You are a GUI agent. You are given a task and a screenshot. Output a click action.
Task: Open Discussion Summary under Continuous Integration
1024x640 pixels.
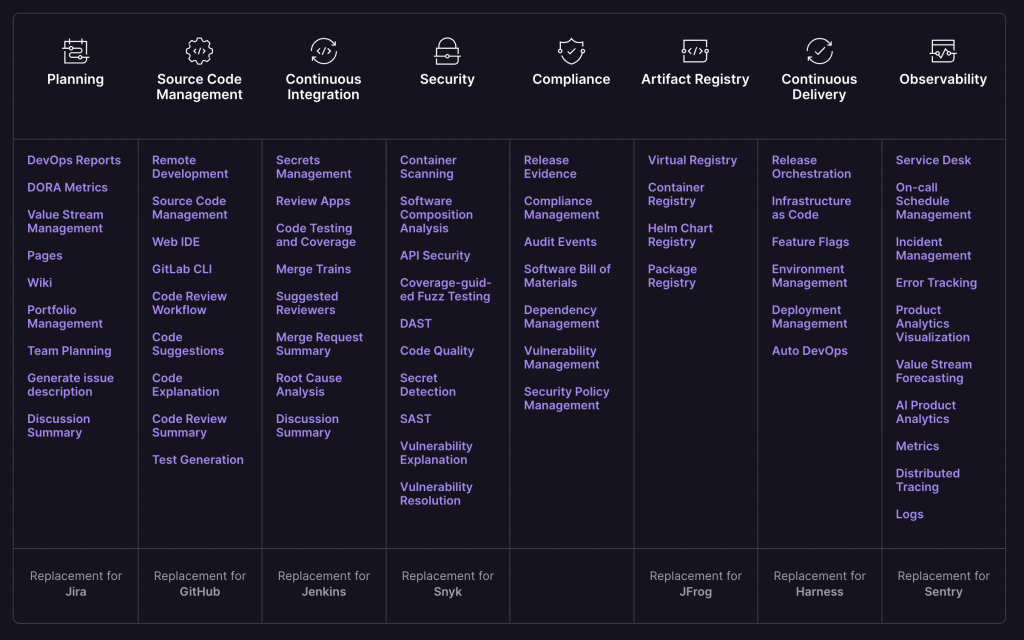point(307,426)
